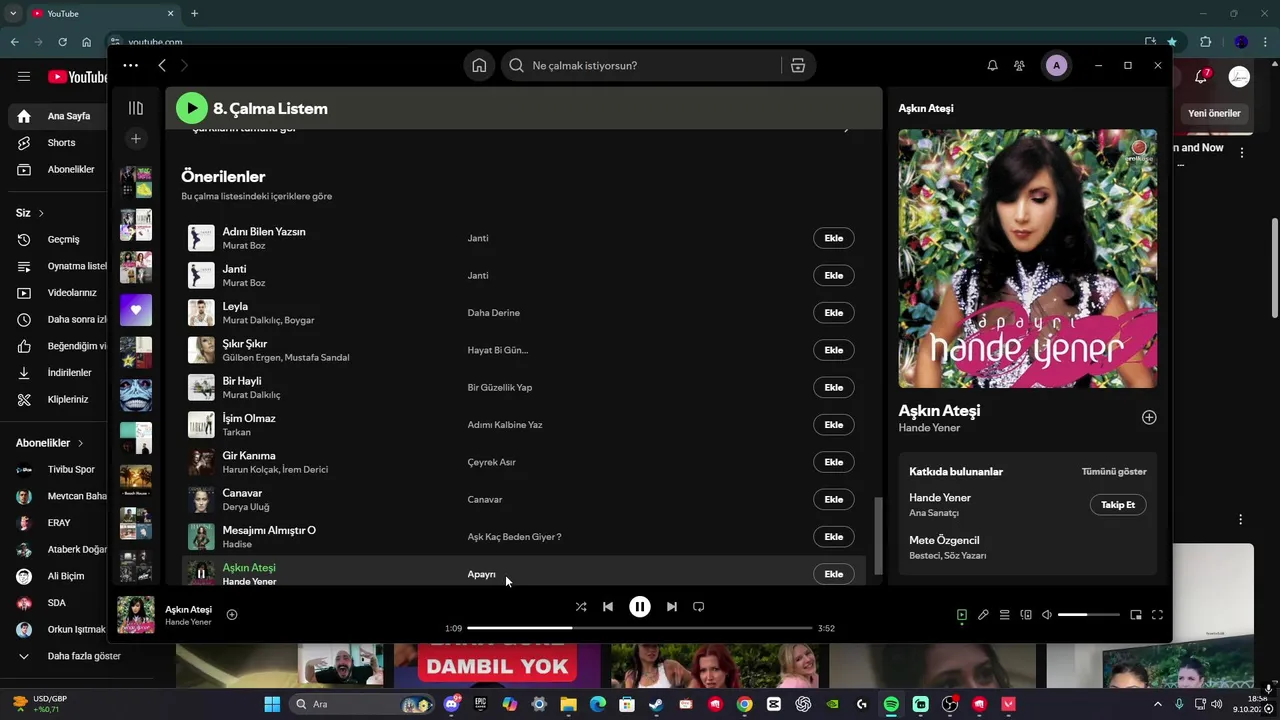The height and width of the screenshot is (720, 1280).
Task: Skip to the previous track
Action: tap(608, 606)
